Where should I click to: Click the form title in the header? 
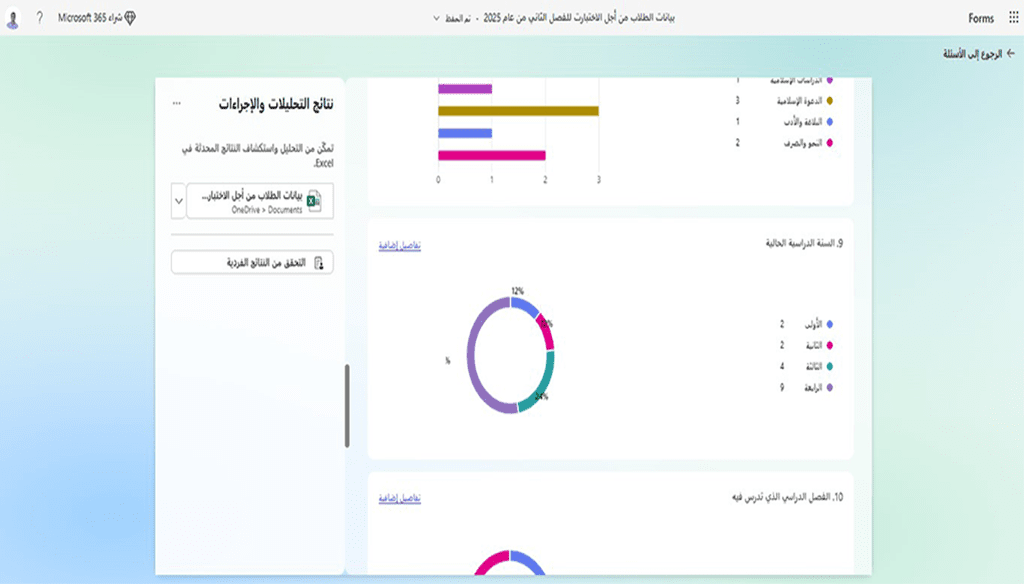579,18
